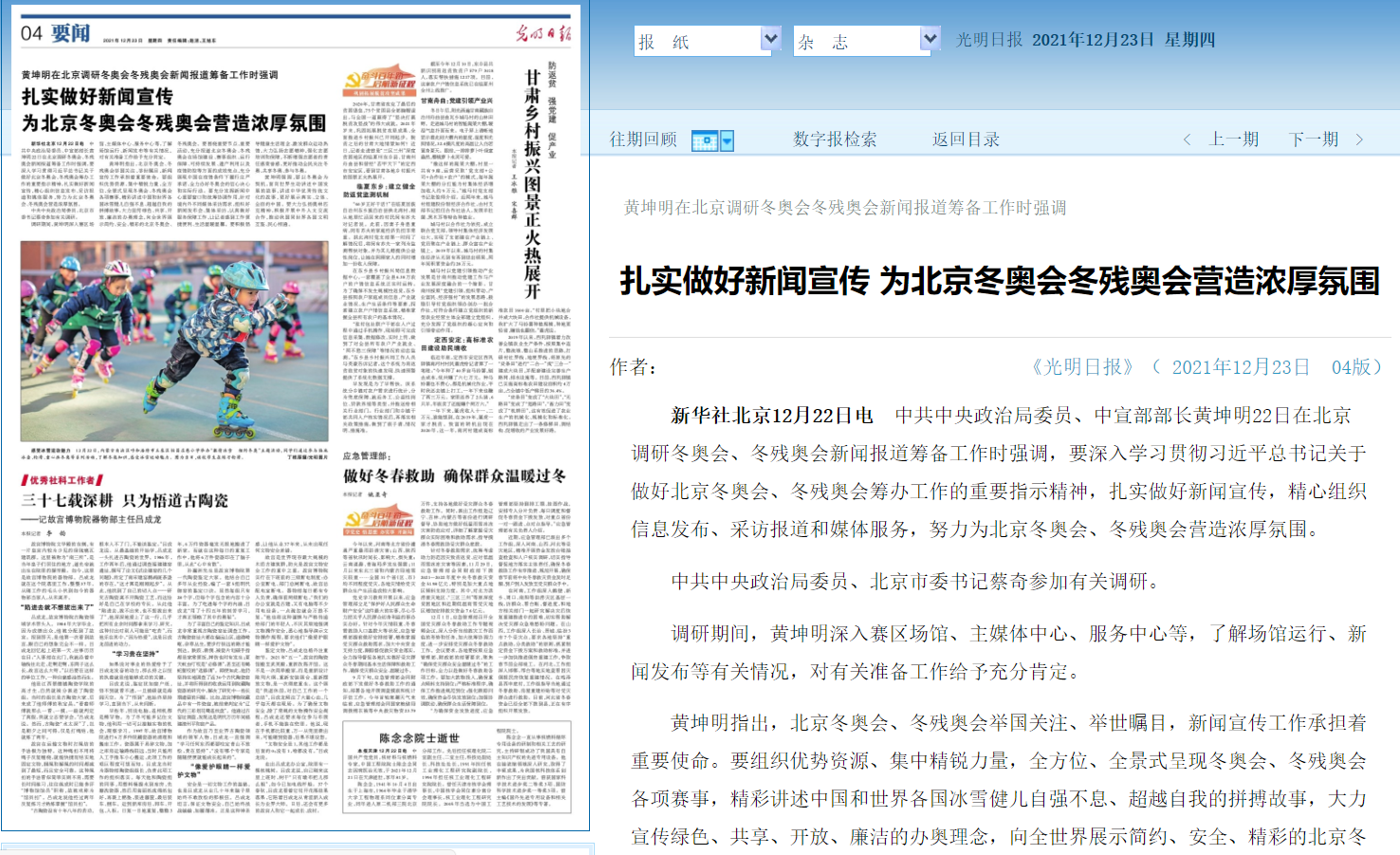Open 往期回顾 past issues

[x=643, y=139]
